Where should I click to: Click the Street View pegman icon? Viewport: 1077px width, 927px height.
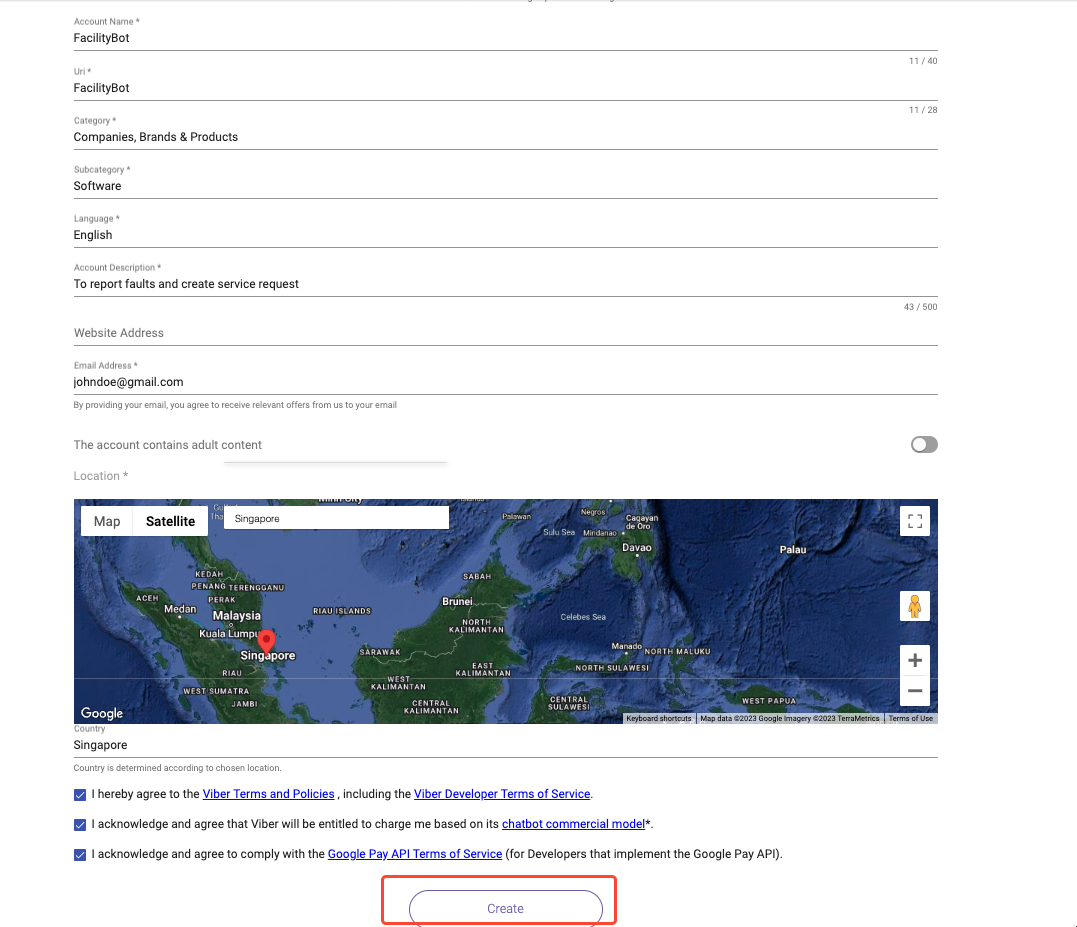click(x=914, y=606)
